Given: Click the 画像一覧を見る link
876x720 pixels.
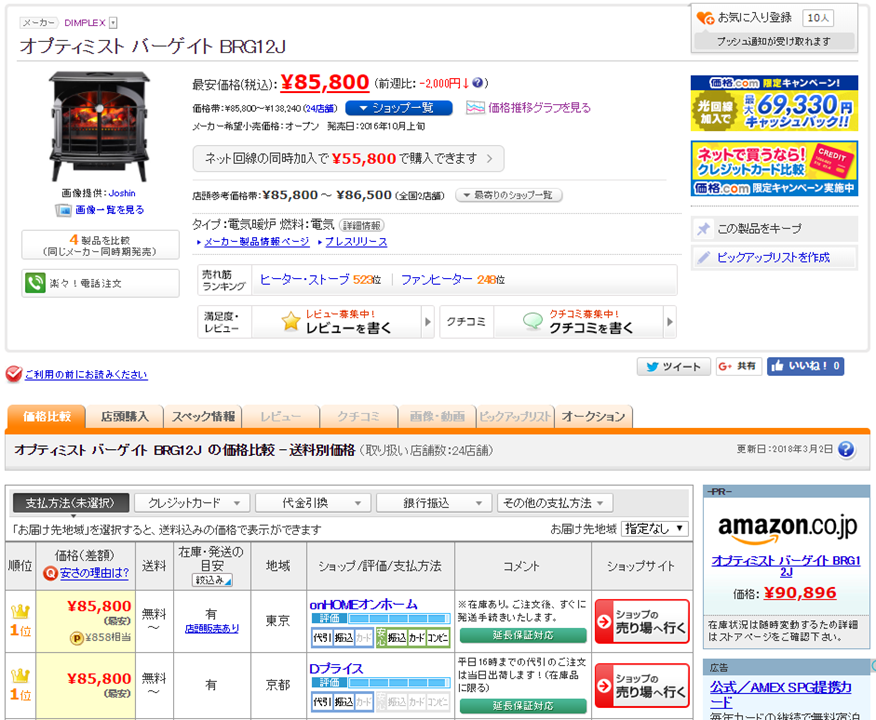Looking at the screenshot, I should point(110,210).
